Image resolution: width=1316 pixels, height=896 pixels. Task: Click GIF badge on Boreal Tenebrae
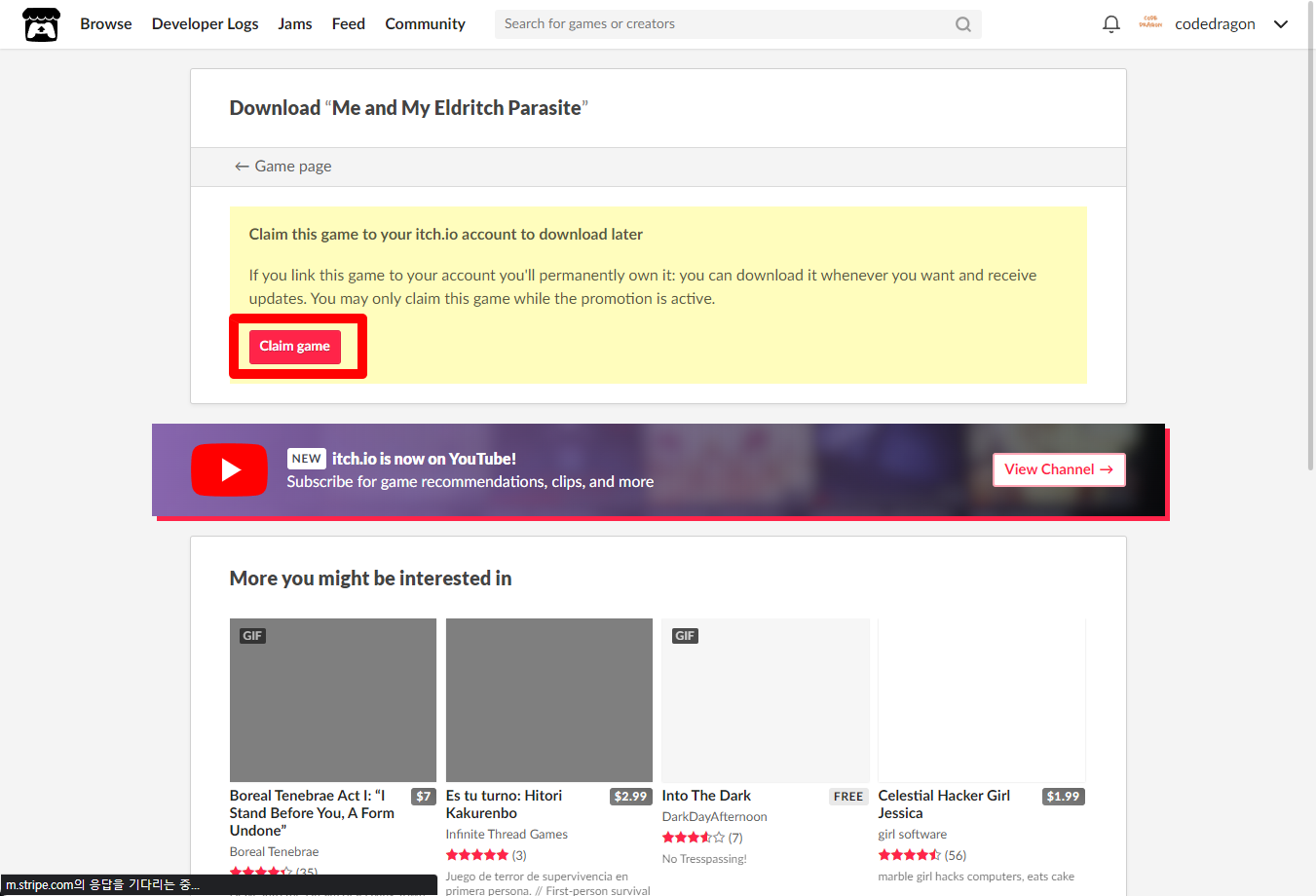click(x=252, y=636)
